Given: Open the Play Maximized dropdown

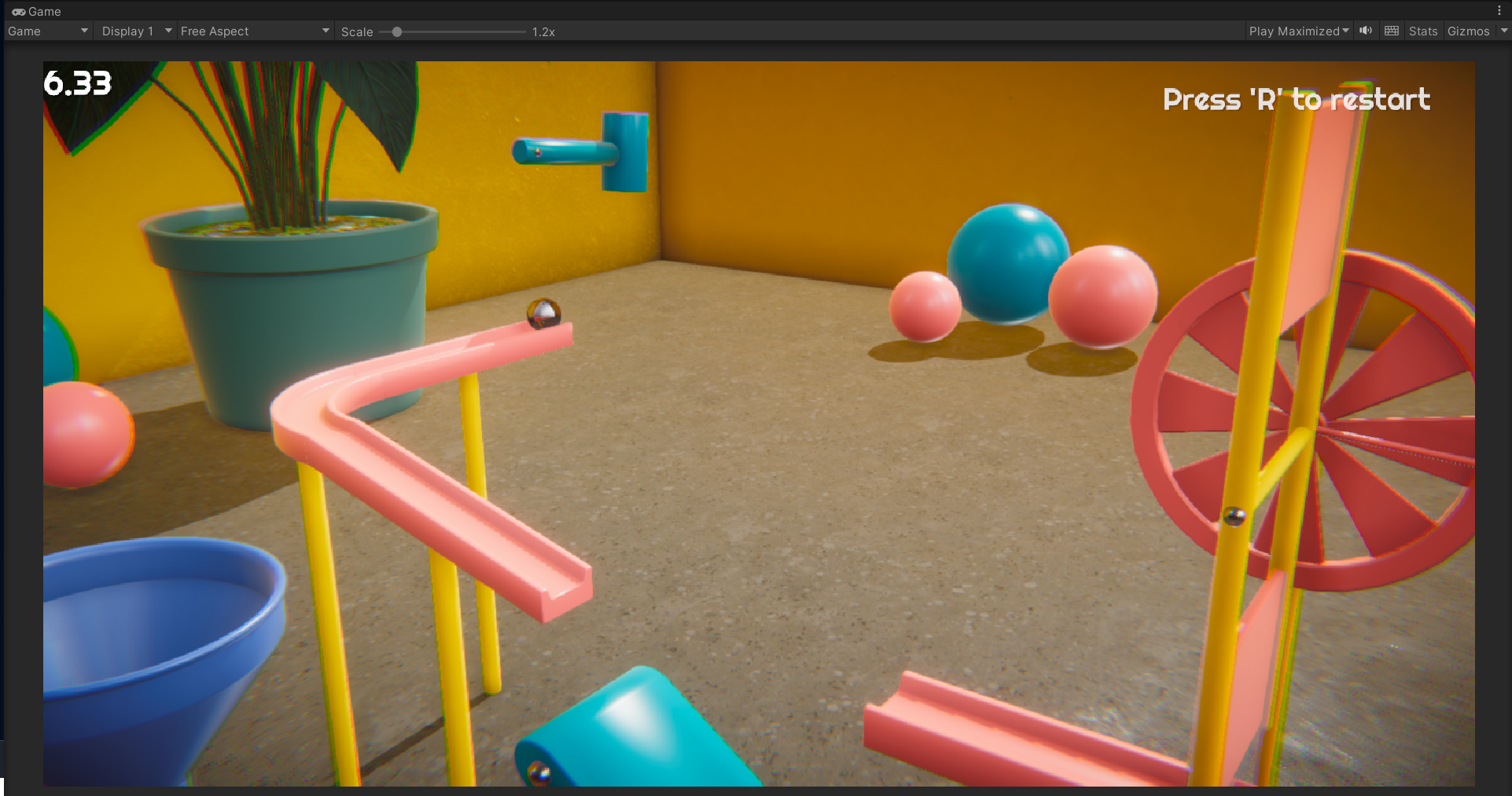Looking at the screenshot, I should 1298,31.
